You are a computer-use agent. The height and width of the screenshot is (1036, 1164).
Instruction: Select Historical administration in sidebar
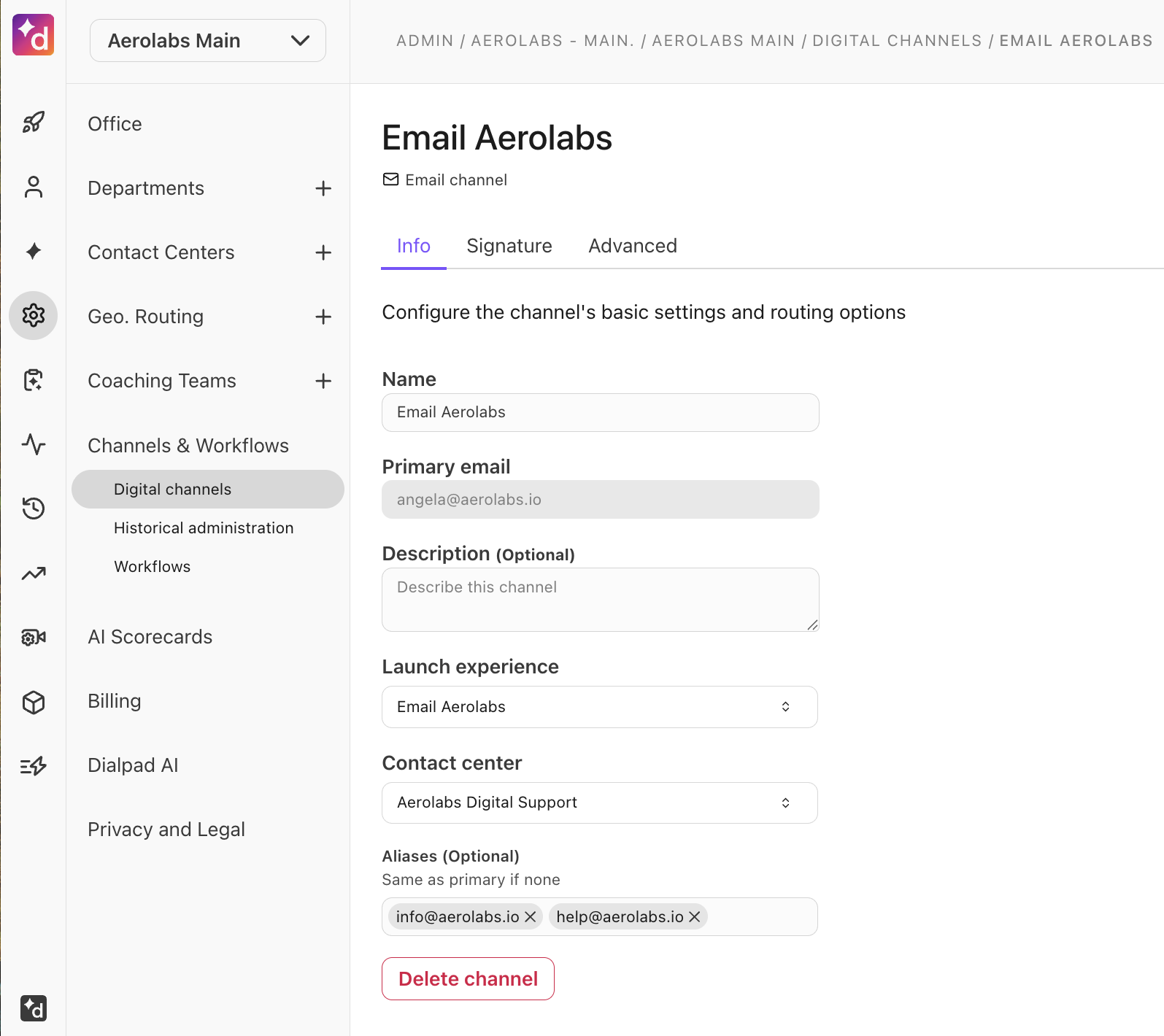[204, 528]
